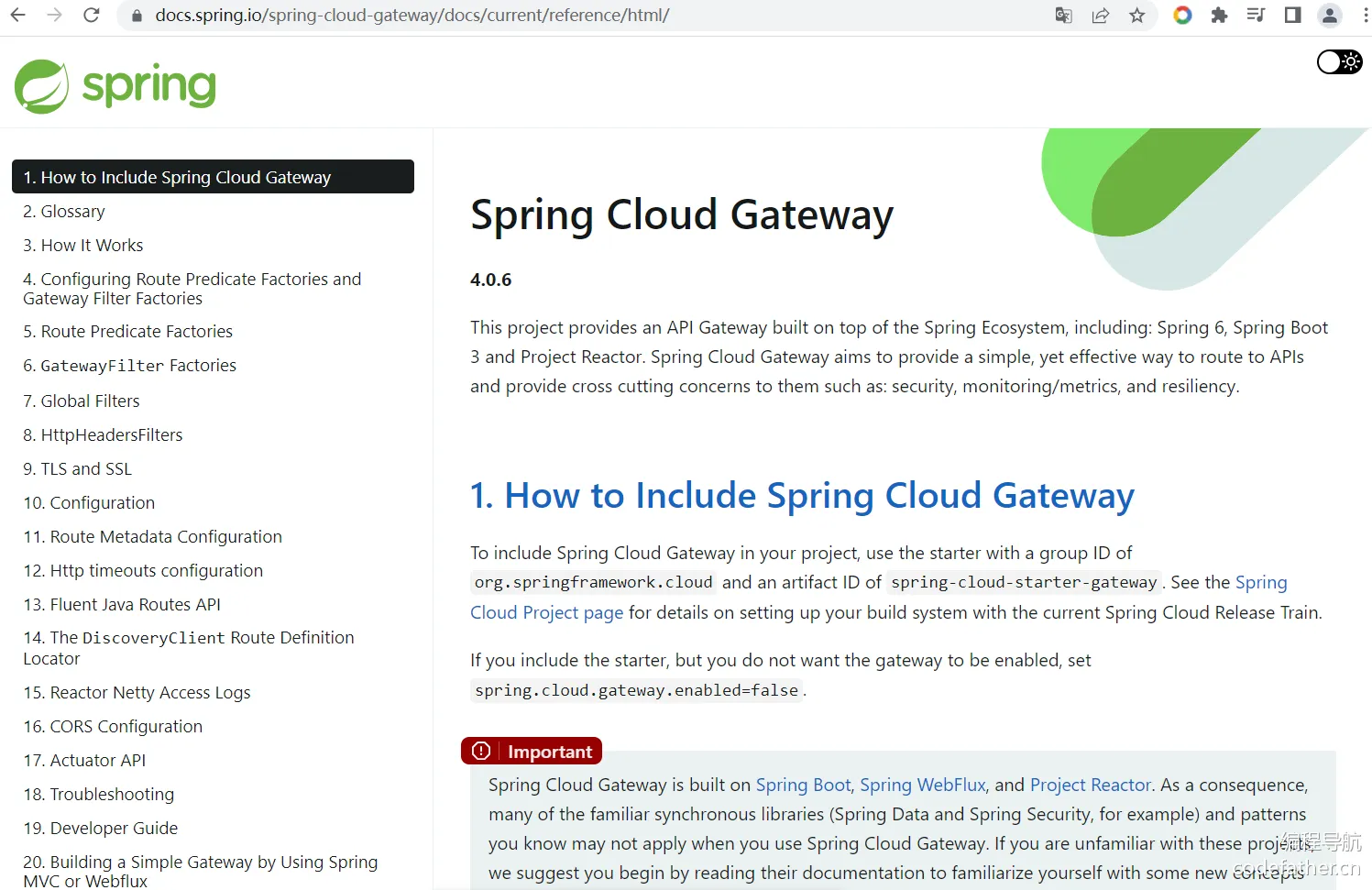Image resolution: width=1372 pixels, height=890 pixels.
Task: Go to '9. TLS and SSL' section
Action: click(x=78, y=469)
